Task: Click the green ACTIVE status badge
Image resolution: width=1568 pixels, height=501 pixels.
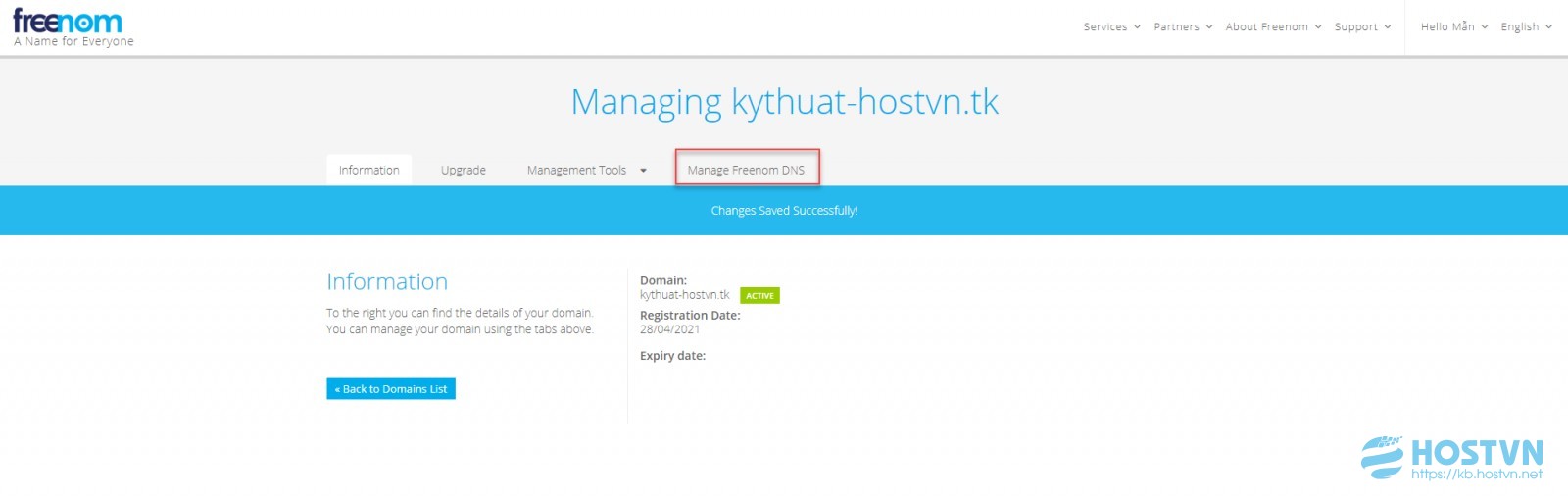Action: (759, 296)
